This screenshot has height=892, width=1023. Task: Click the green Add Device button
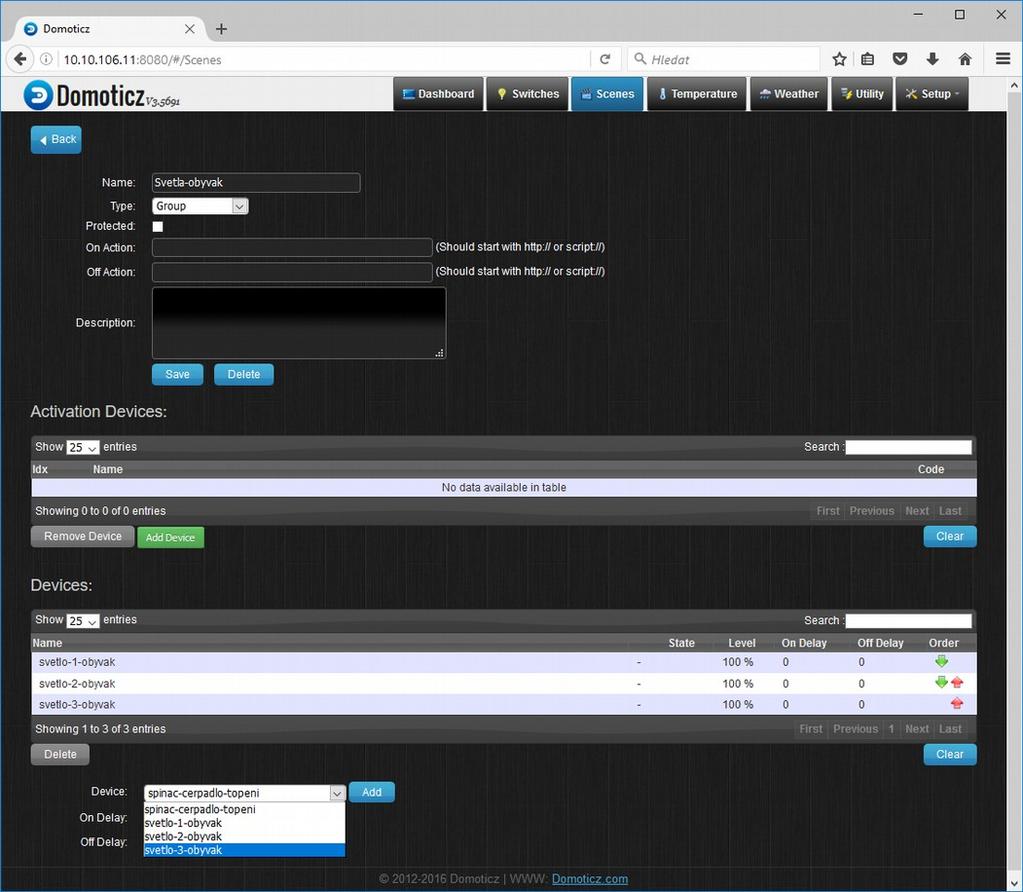click(170, 538)
